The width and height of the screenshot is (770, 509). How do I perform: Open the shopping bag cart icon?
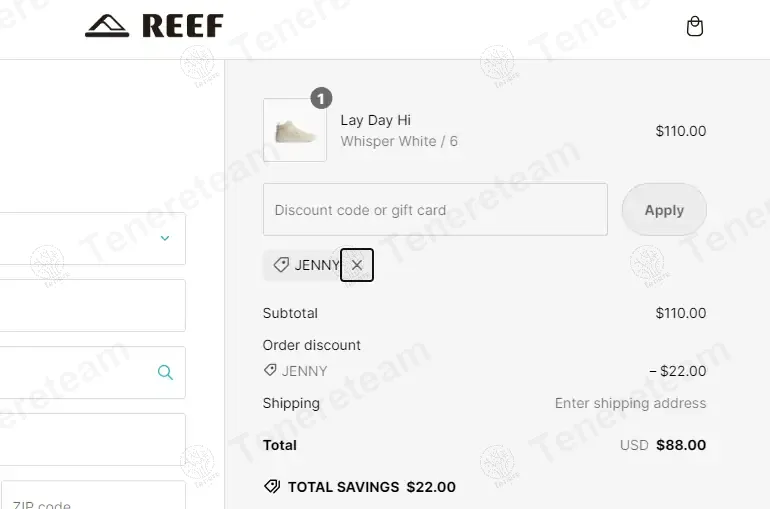pyautogui.click(x=695, y=27)
